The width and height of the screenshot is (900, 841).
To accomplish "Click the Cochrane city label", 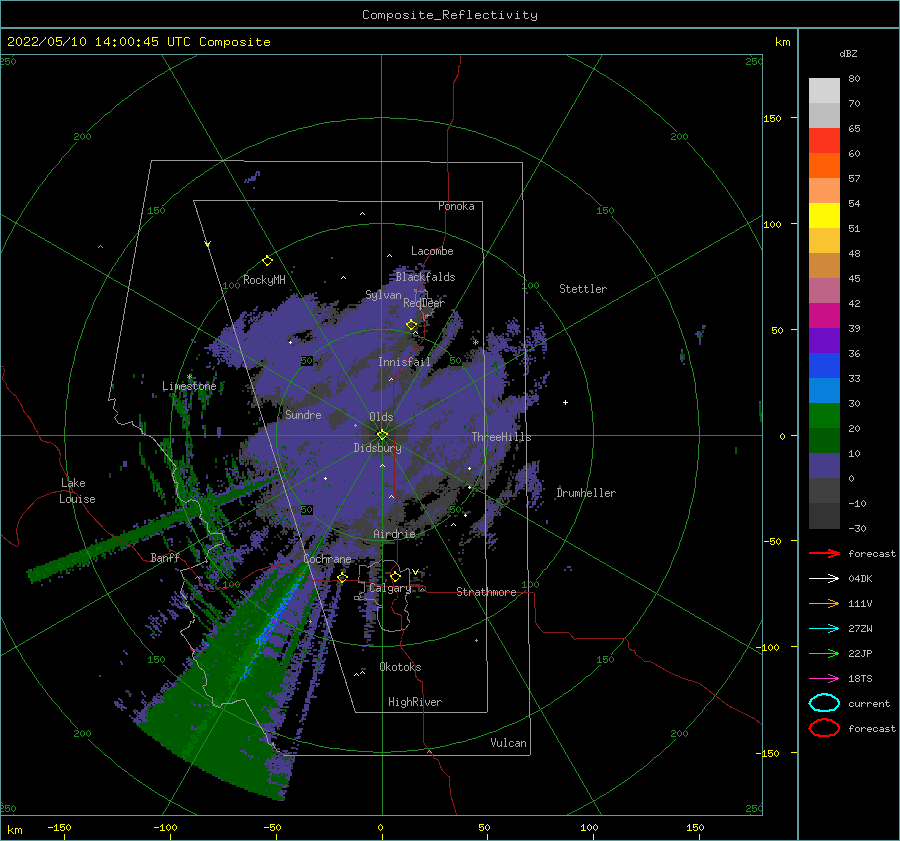I will (327, 559).
